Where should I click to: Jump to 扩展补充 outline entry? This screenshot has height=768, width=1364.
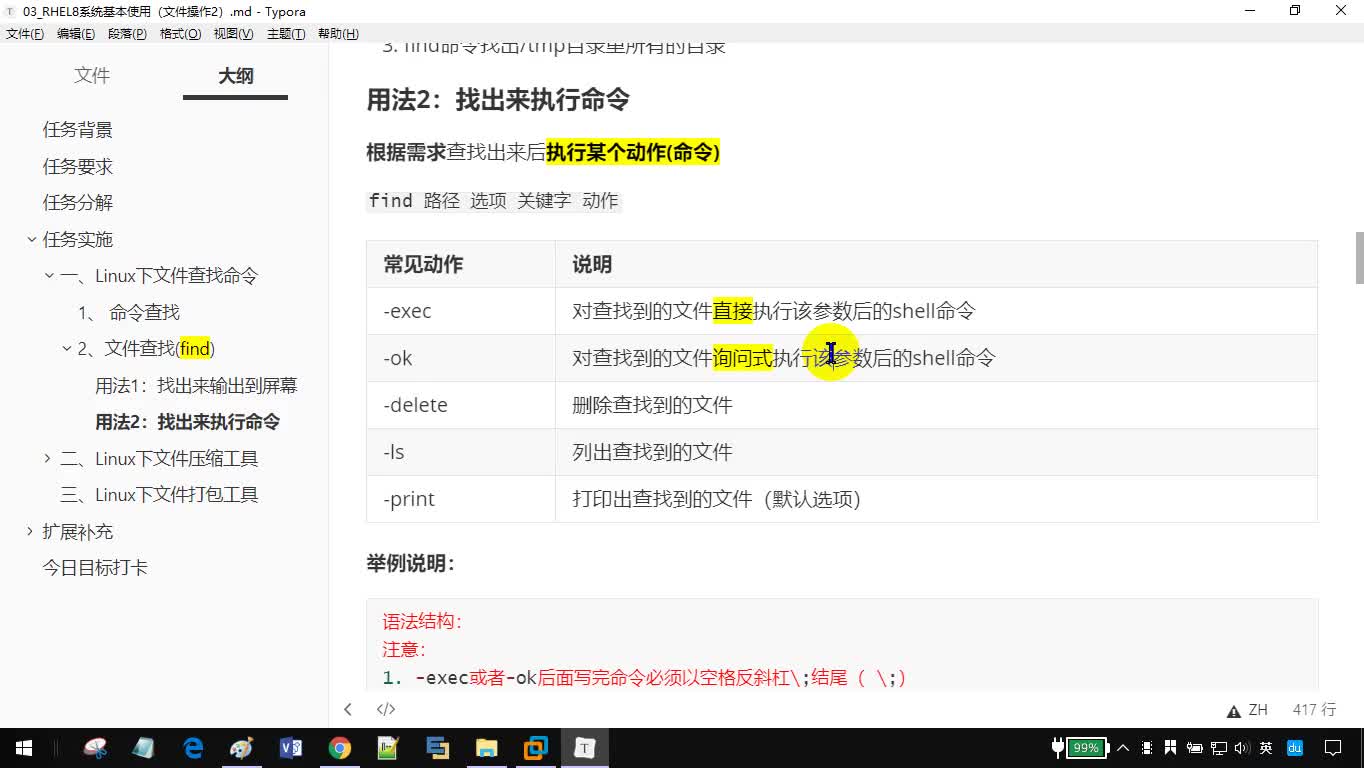(x=78, y=532)
